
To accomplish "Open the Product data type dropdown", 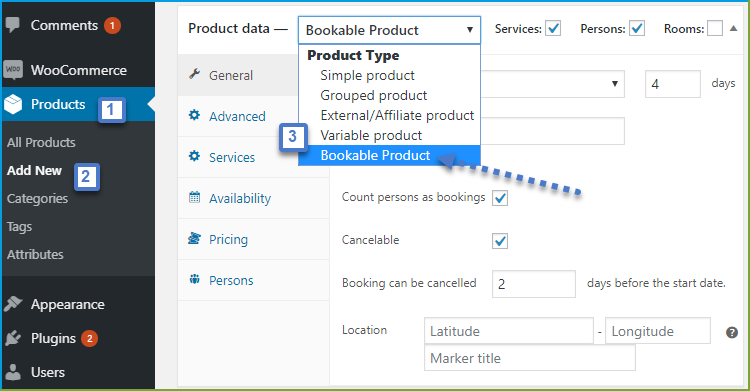I will (389, 30).
